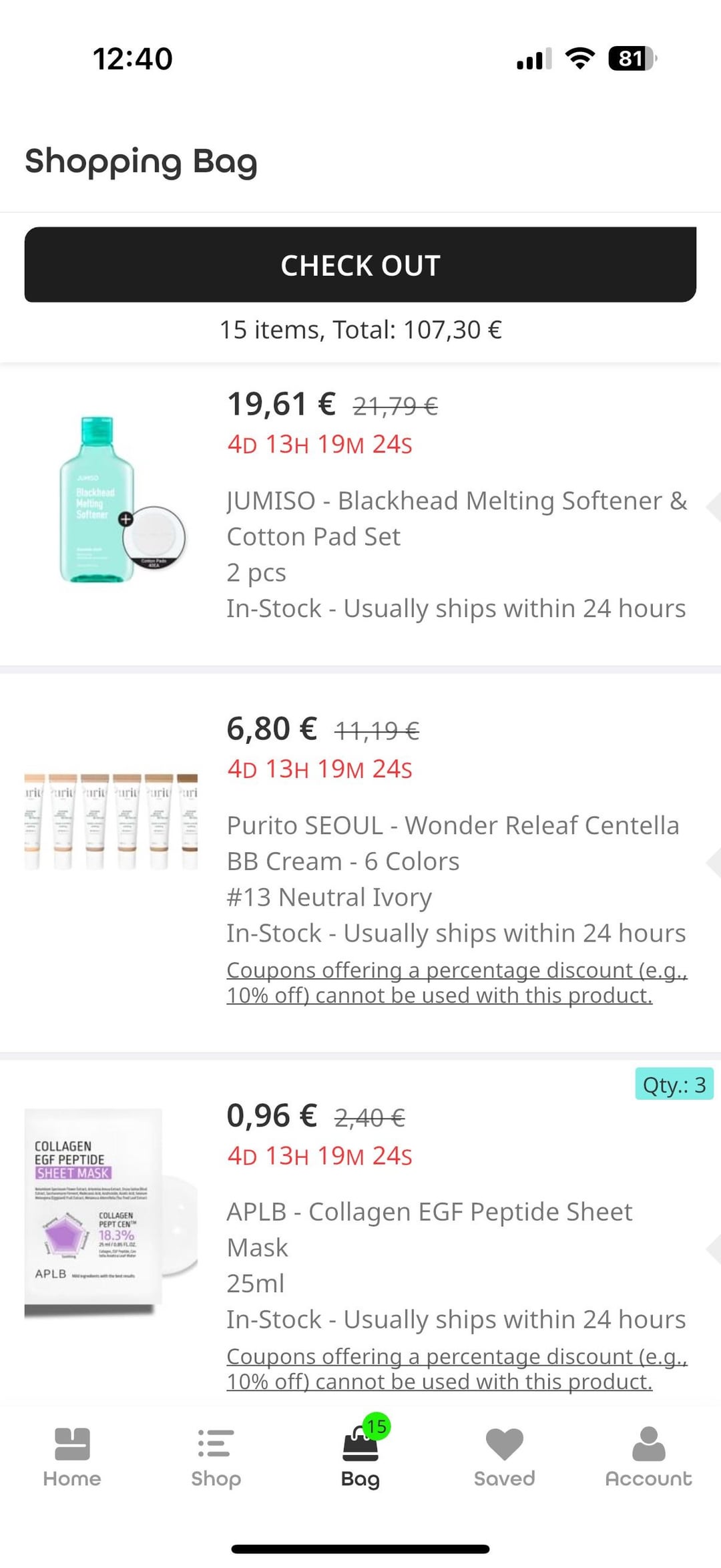Image resolution: width=721 pixels, height=1568 pixels.
Task: Open coupon restriction link under APLB Sheet Mask
Action: pos(457,1369)
